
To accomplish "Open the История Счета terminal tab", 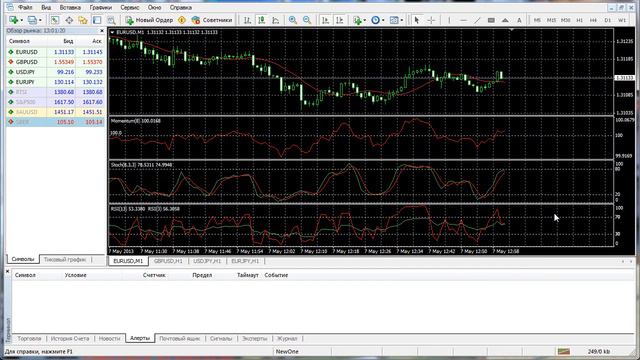I will pyautogui.click(x=70, y=338).
